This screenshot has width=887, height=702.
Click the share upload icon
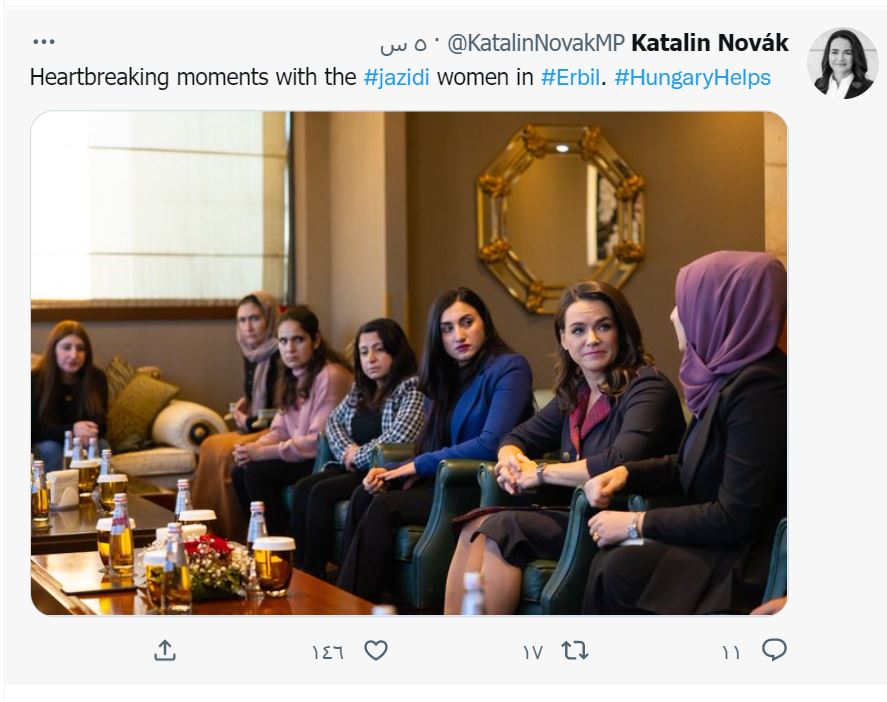[x=165, y=651]
